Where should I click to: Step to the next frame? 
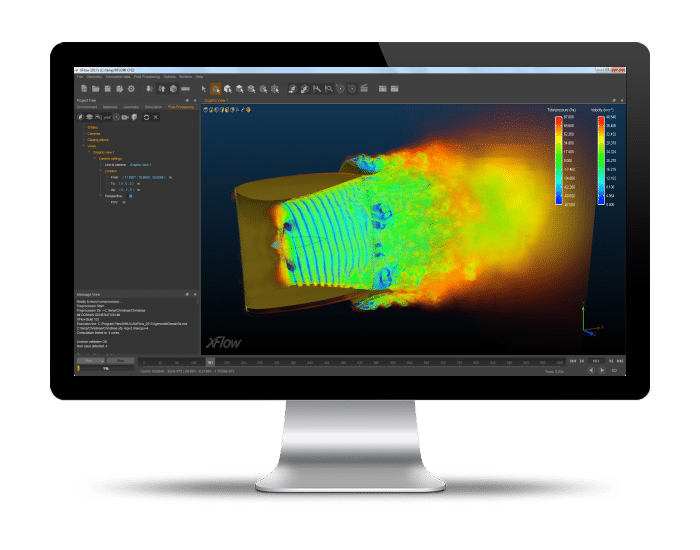tap(611, 361)
